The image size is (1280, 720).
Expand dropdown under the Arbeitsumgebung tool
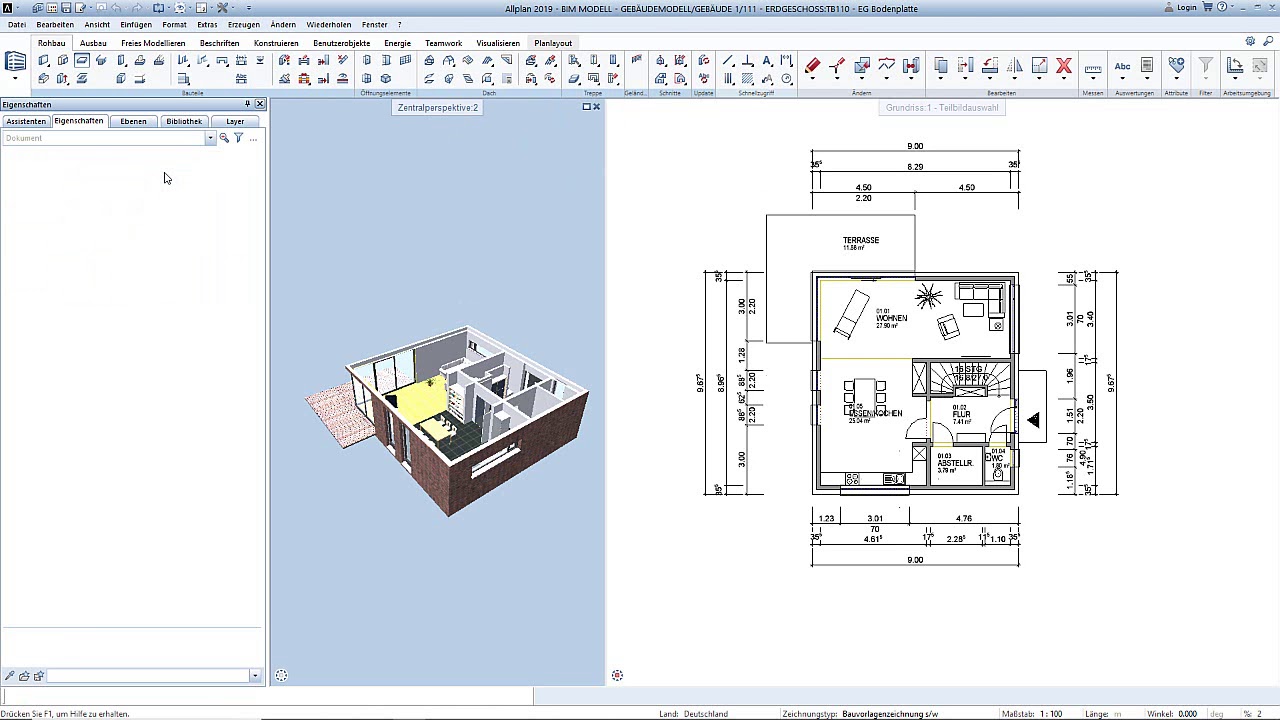(x=1235, y=79)
